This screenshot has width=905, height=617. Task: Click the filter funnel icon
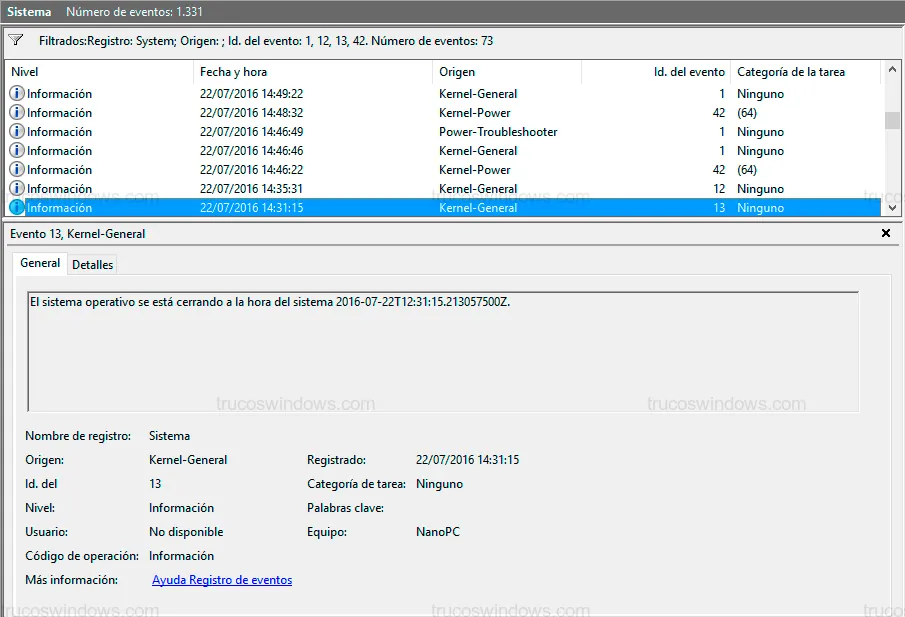click(16, 41)
